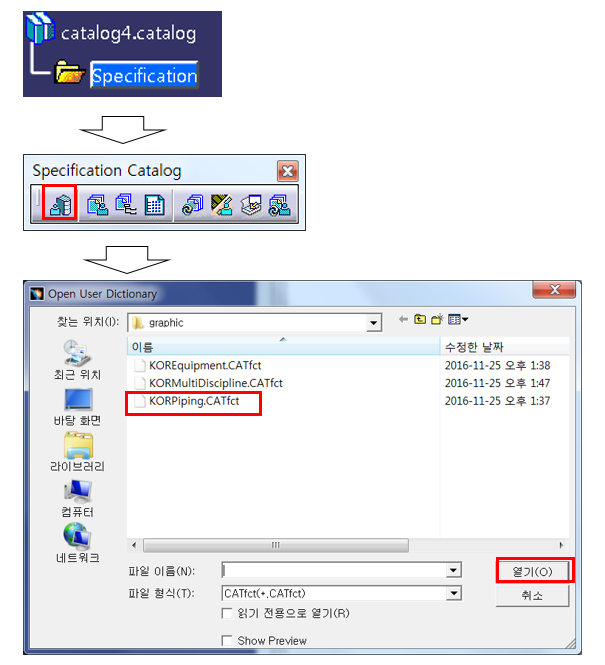Click the yellow-black striped Specification Catalog icon
Image resolution: width=605 pixels, height=665 pixels.
[x=221, y=205]
